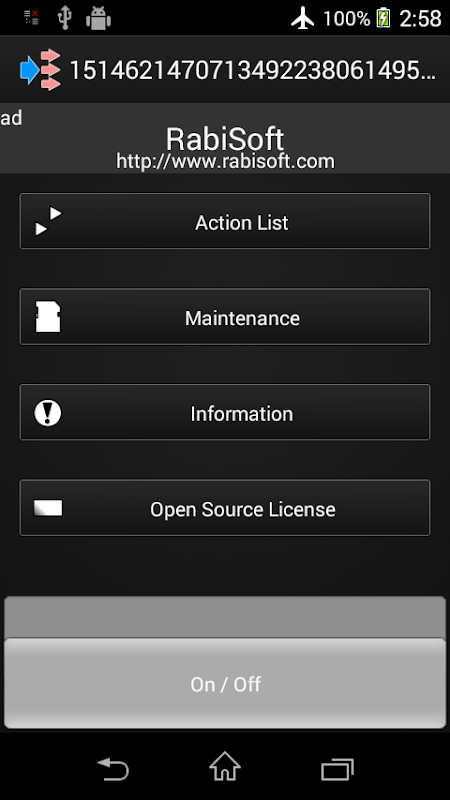Tap the app arrows icon in title bar

(40, 70)
